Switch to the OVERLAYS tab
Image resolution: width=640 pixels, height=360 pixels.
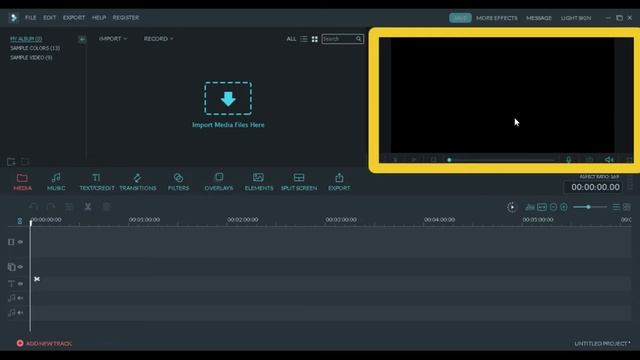pyautogui.click(x=219, y=182)
